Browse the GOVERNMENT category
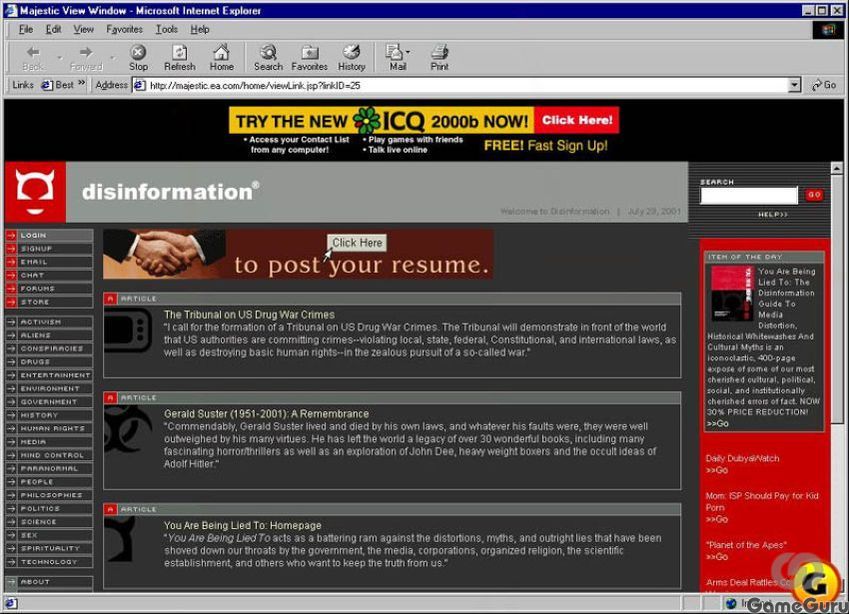This screenshot has width=849, height=614. 49,402
